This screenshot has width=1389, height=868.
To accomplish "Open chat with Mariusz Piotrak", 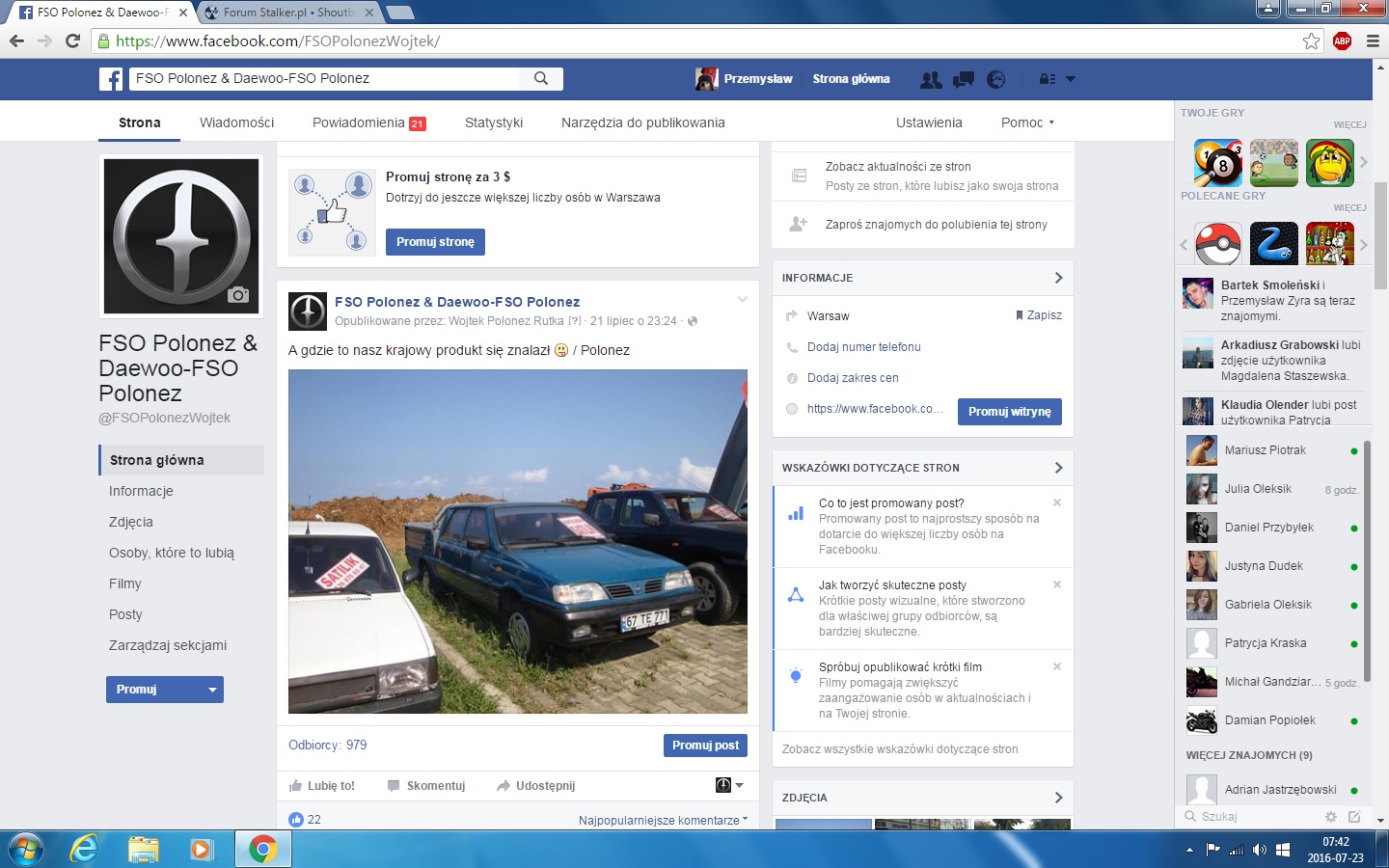I will coord(1273,450).
